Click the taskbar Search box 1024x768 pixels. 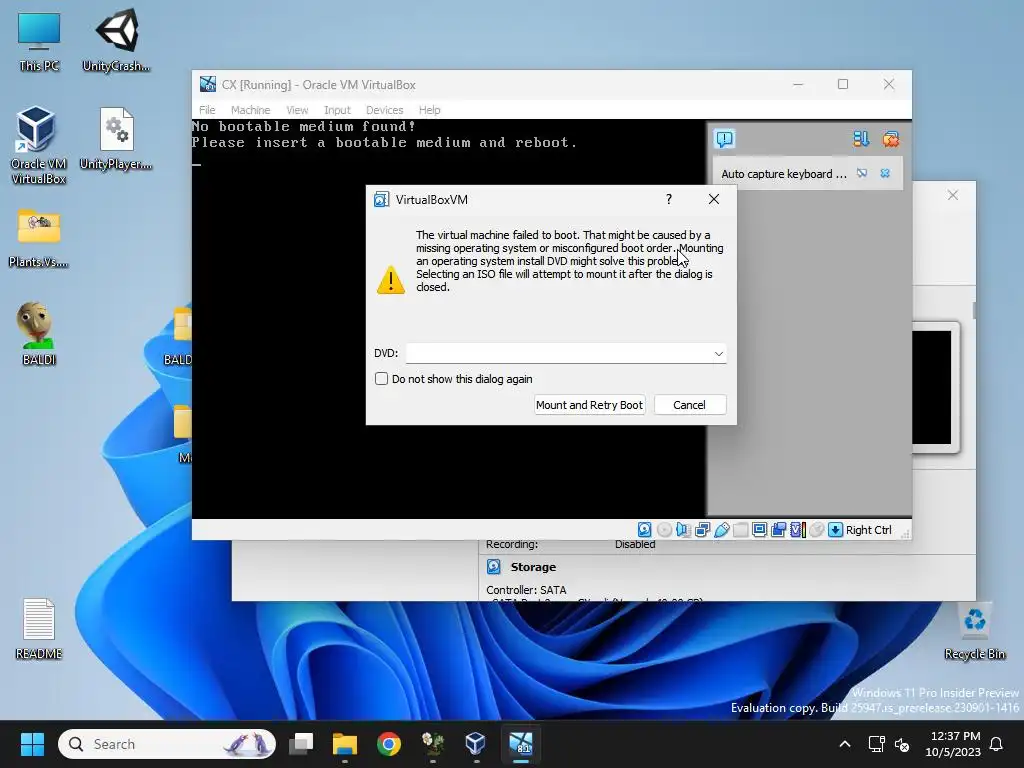pos(167,744)
